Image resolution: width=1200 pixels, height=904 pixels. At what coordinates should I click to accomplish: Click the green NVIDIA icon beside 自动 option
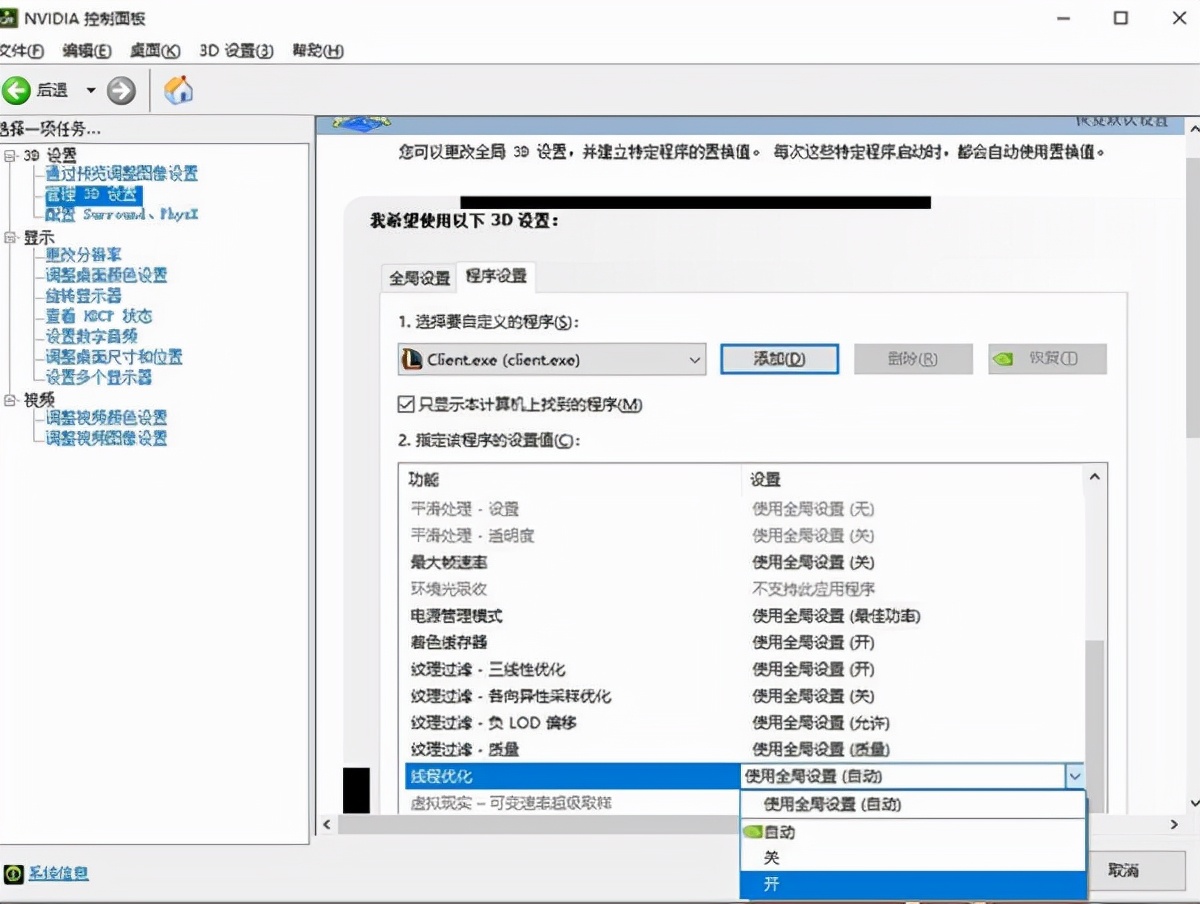pos(751,831)
